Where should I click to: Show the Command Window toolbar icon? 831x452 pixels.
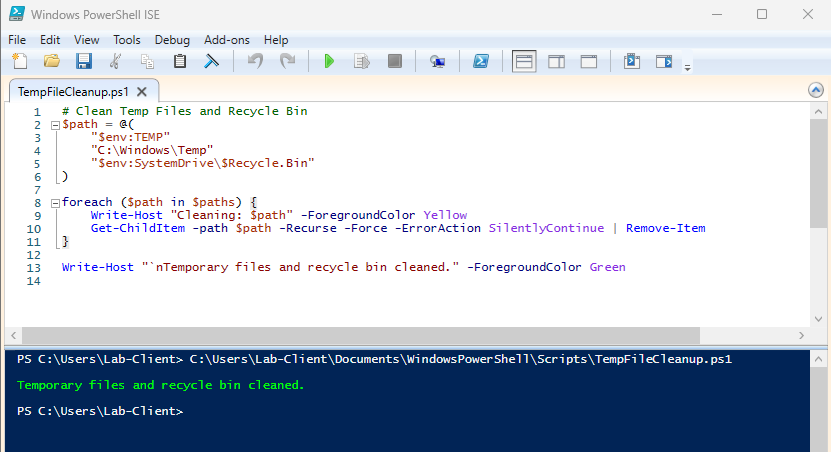[x=632, y=61]
